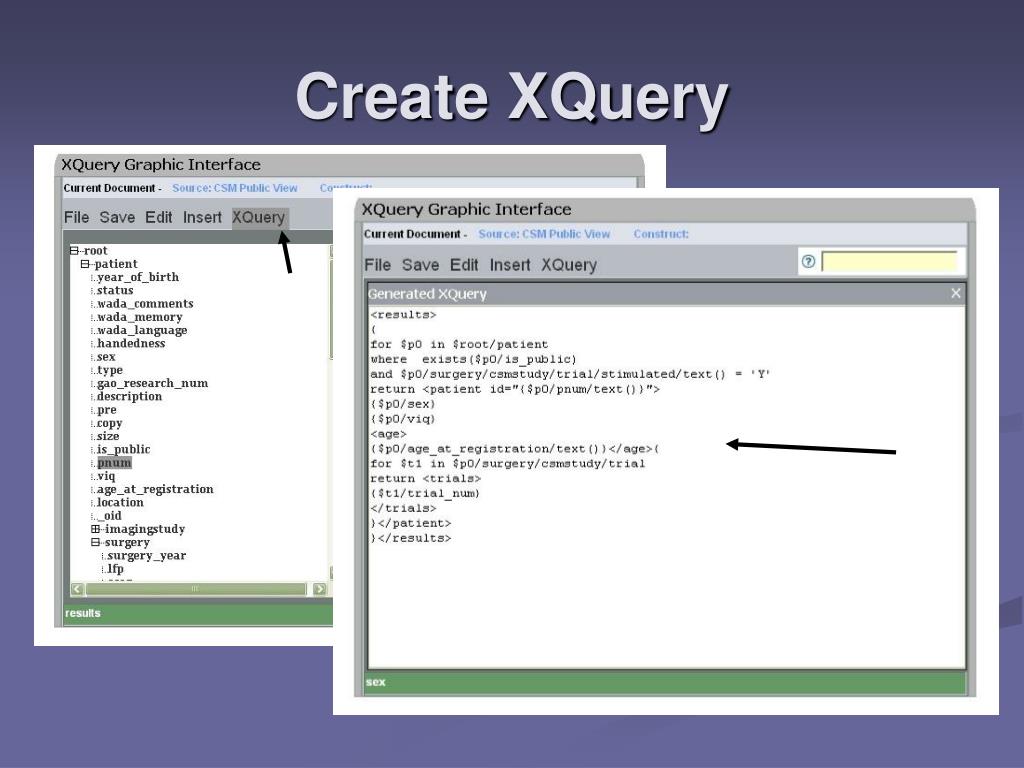The width and height of the screenshot is (1024, 768).
Task: Click line 'where exists($p0/is_public)'
Action: [x=473, y=359]
